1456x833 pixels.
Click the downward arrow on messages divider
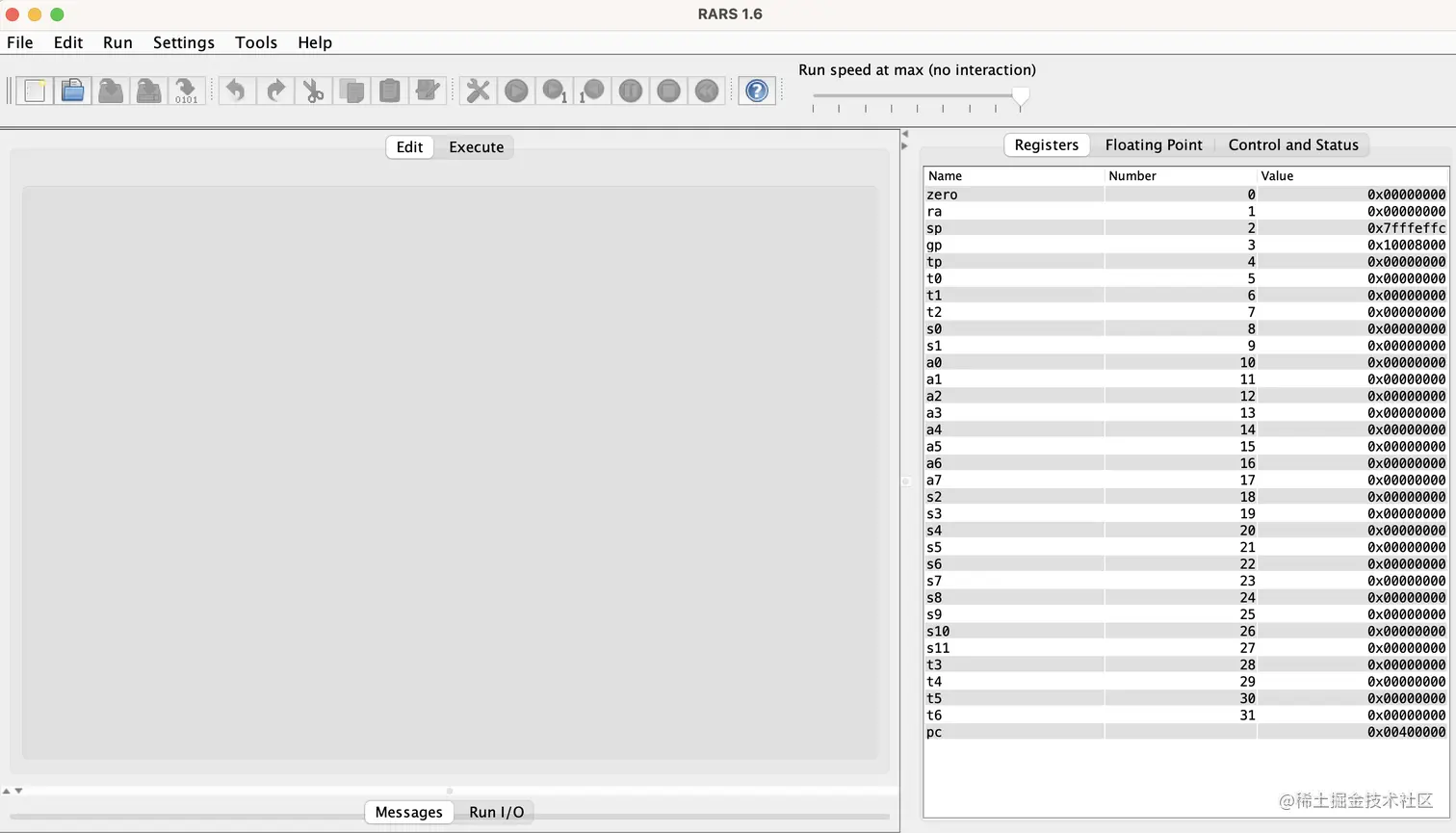18,791
